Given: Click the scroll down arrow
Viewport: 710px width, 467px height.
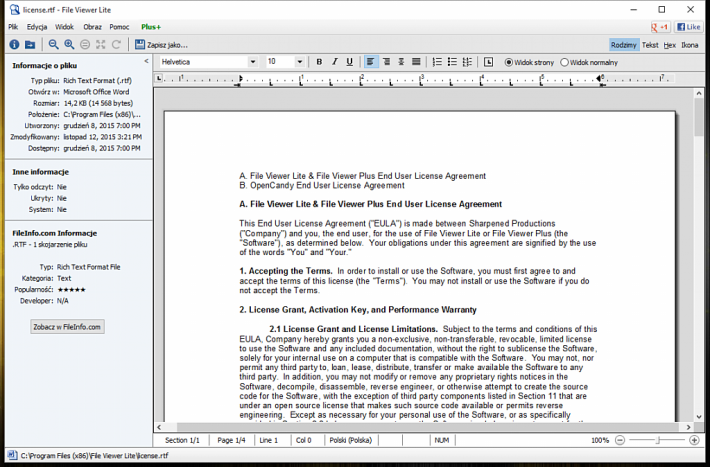Looking at the screenshot, I should point(699,416).
